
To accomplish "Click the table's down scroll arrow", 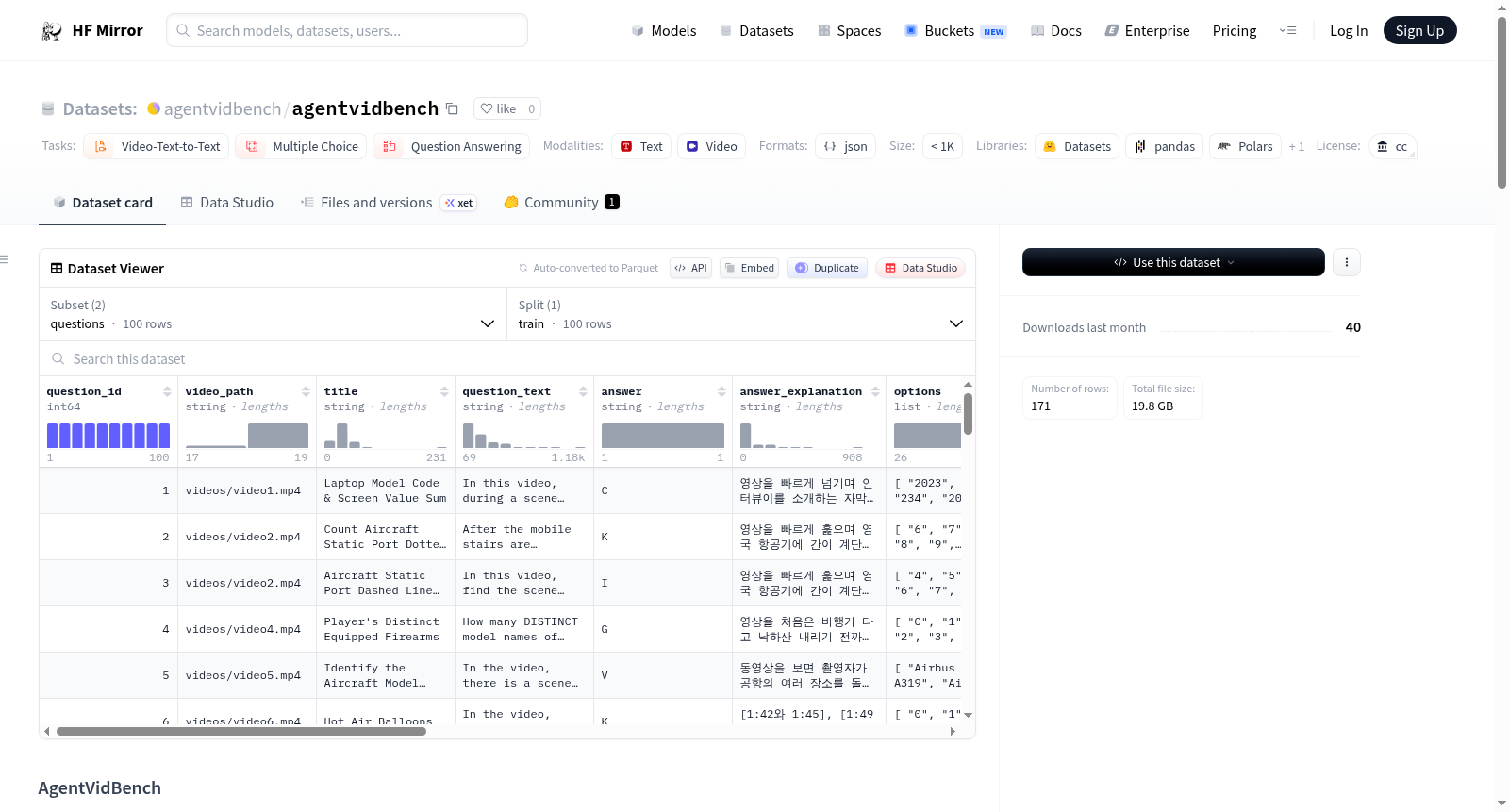I will [x=968, y=715].
